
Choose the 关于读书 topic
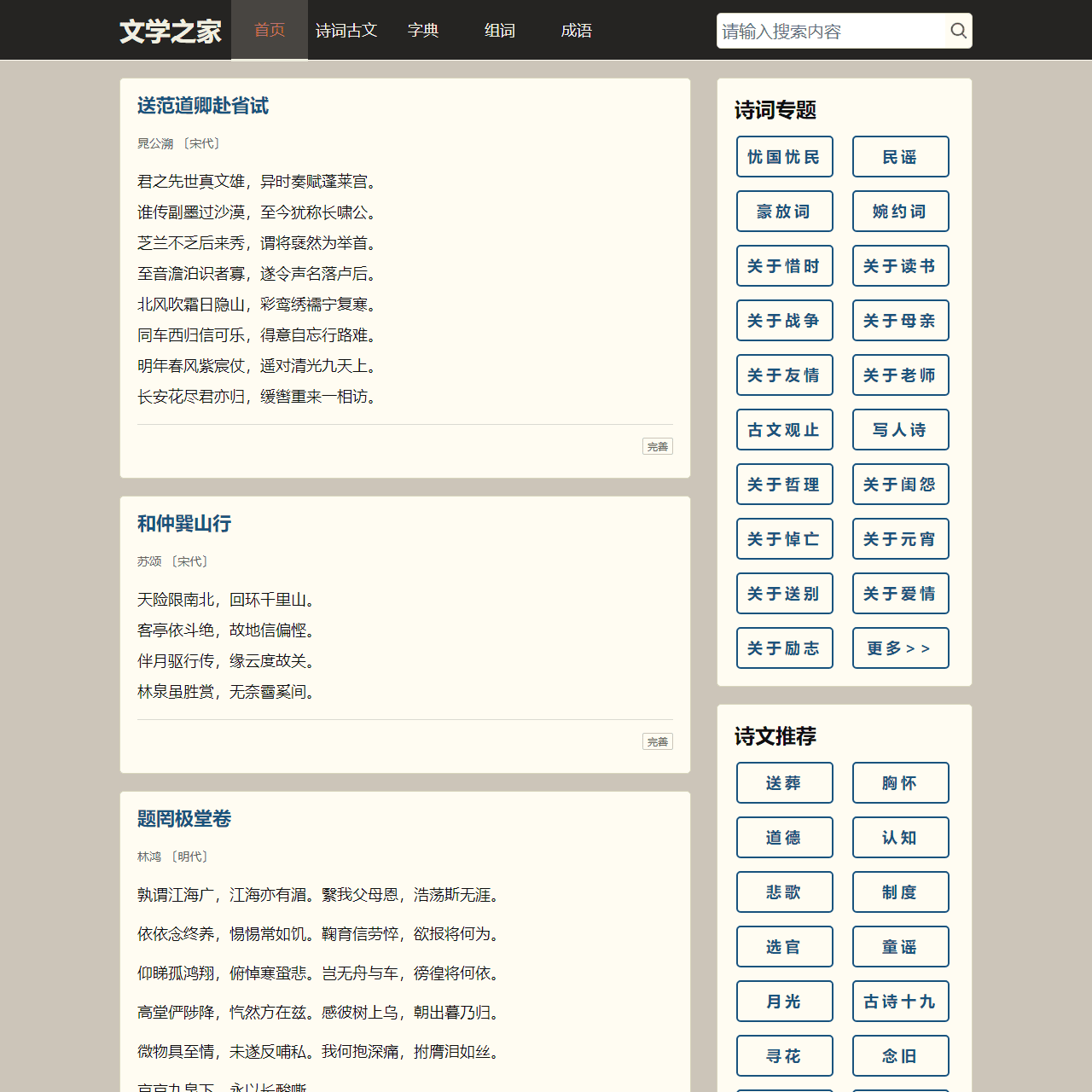point(901,266)
